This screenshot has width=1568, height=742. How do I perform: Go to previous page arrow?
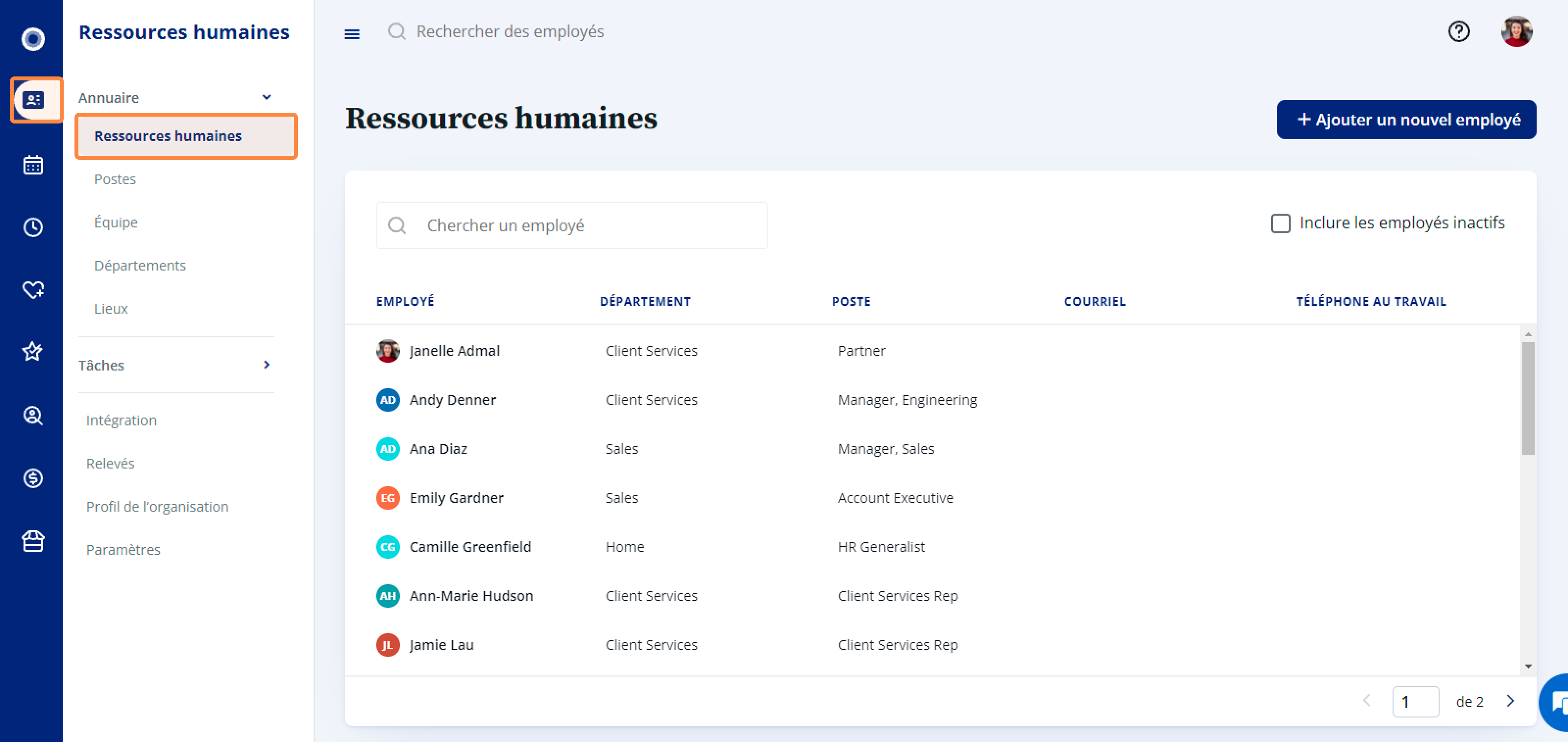tap(1367, 701)
